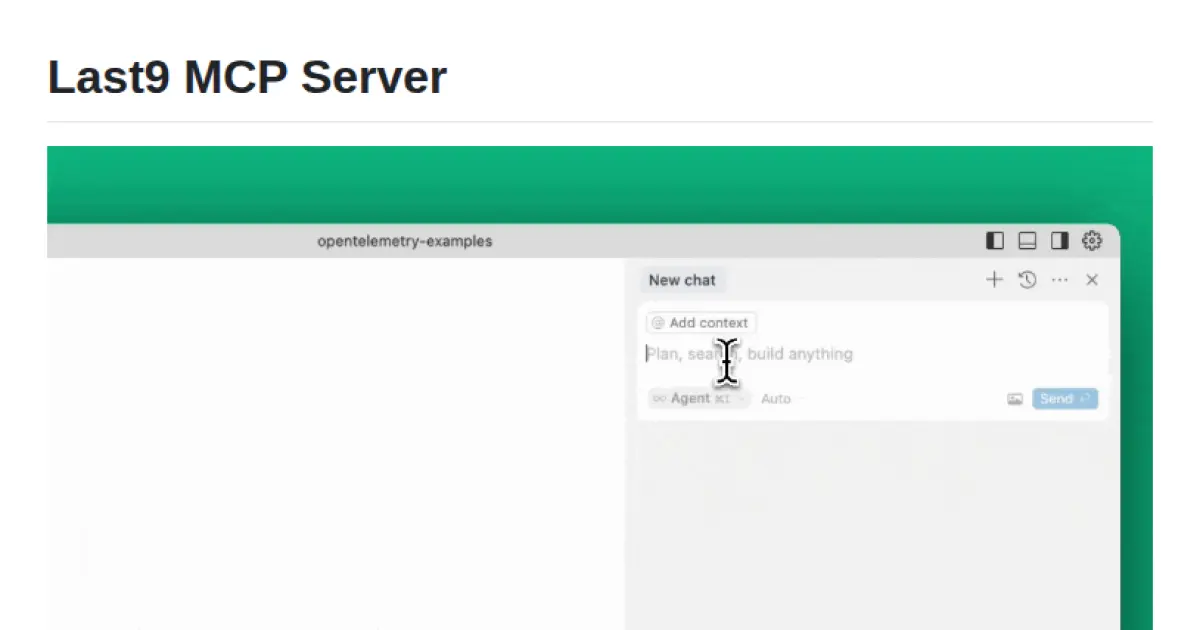Image resolution: width=1200 pixels, height=630 pixels.
Task: Click the @ symbol inside Add context
Action: coord(658,322)
